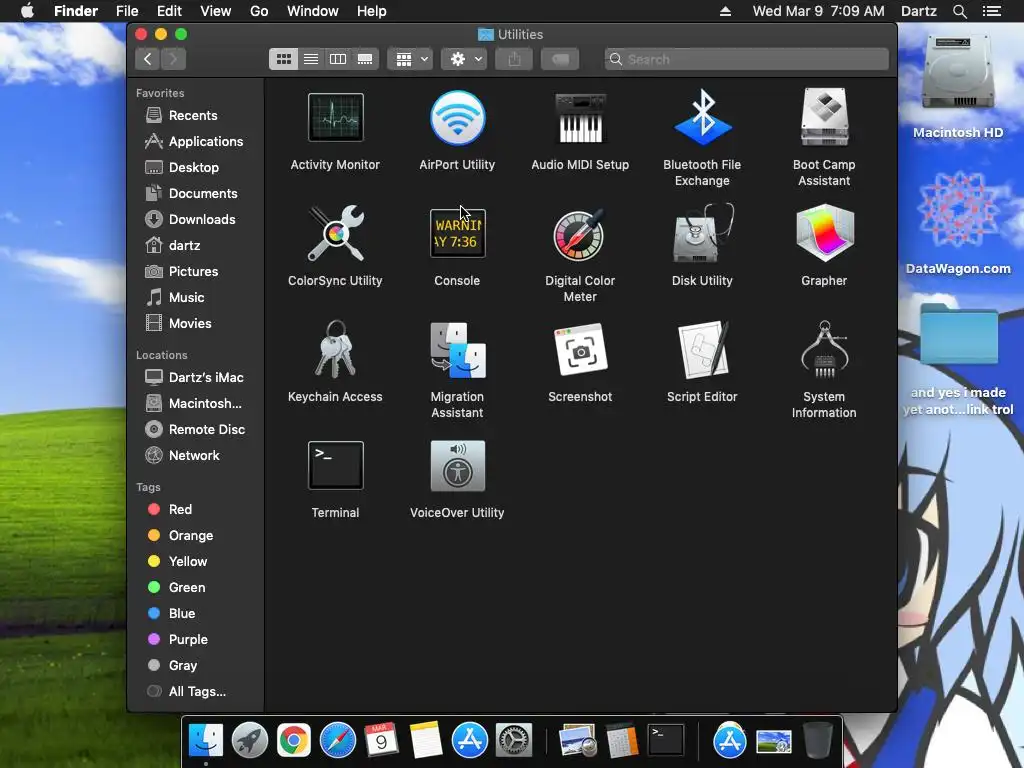Screen dimensions: 1024x768
Task: Open the Console app icon
Action: point(457,233)
